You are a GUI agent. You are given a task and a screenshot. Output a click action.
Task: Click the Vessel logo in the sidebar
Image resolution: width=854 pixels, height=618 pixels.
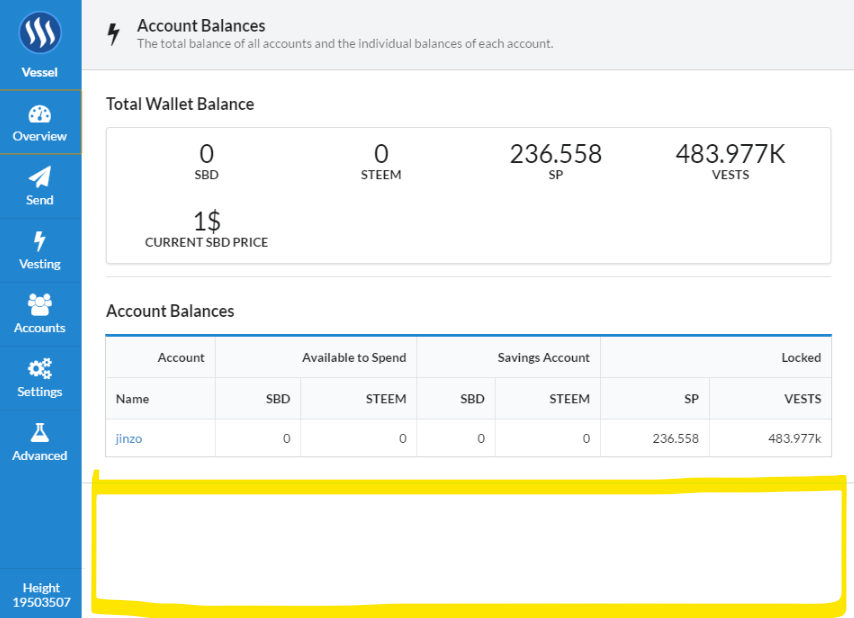point(40,33)
